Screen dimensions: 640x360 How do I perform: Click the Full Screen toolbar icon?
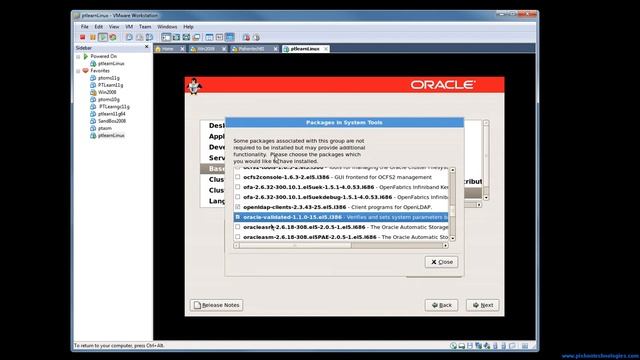(x=186, y=37)
